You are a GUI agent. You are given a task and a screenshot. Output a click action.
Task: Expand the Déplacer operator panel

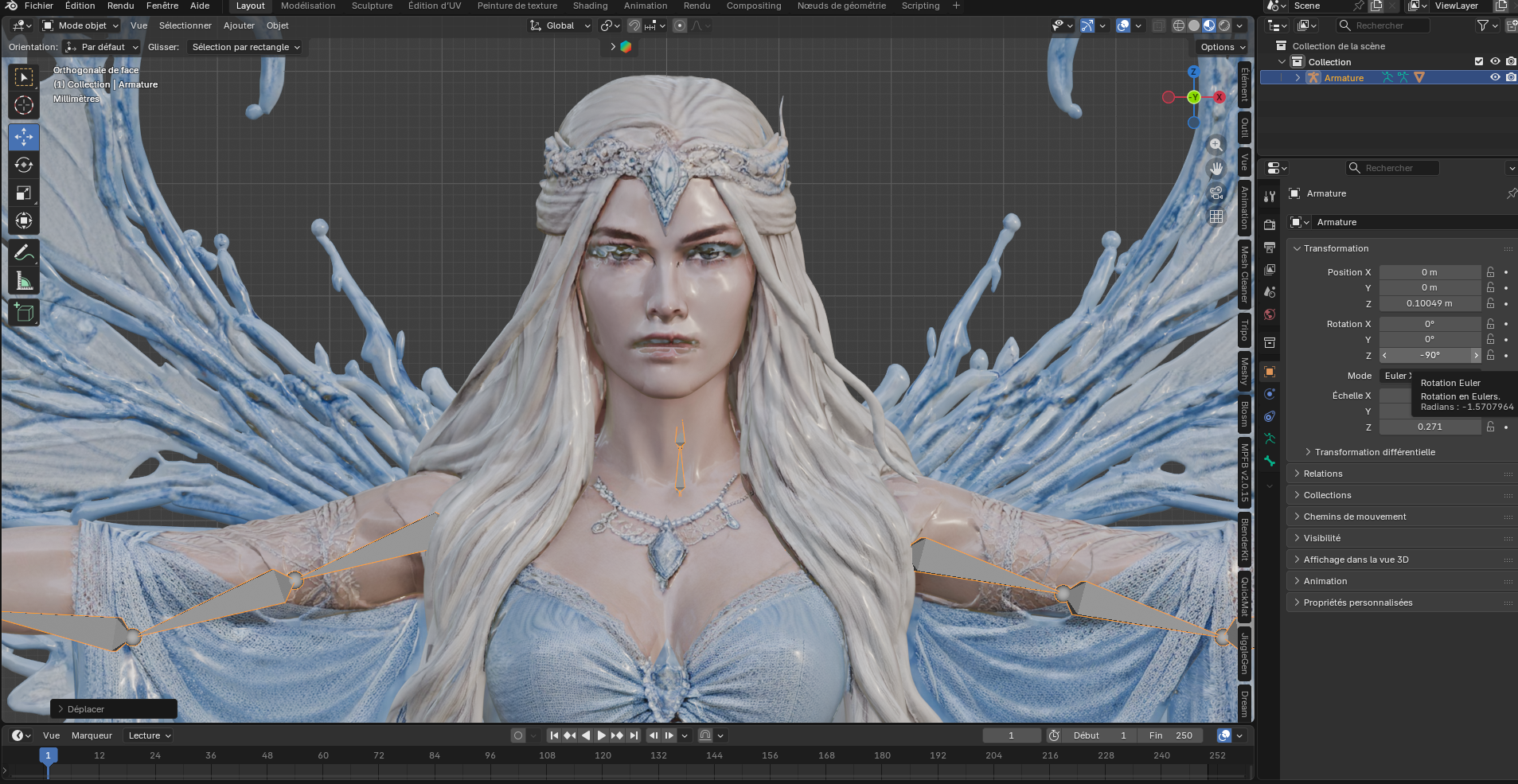coord(113,709)
